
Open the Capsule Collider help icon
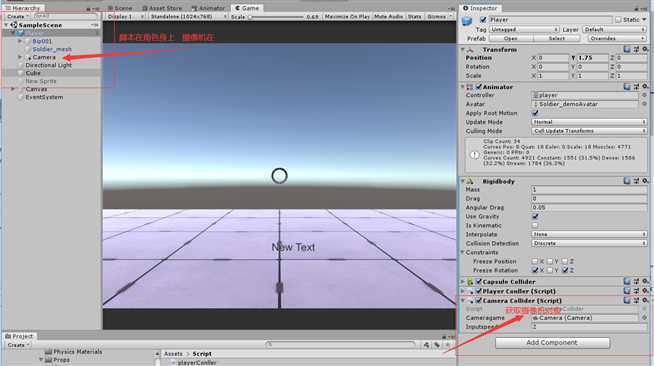click(626, 281)
